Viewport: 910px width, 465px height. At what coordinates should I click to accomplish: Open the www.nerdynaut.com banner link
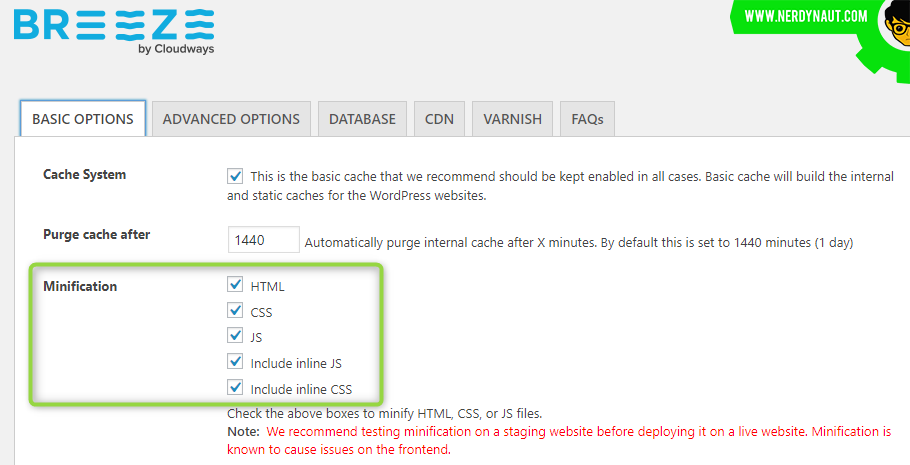806,16
